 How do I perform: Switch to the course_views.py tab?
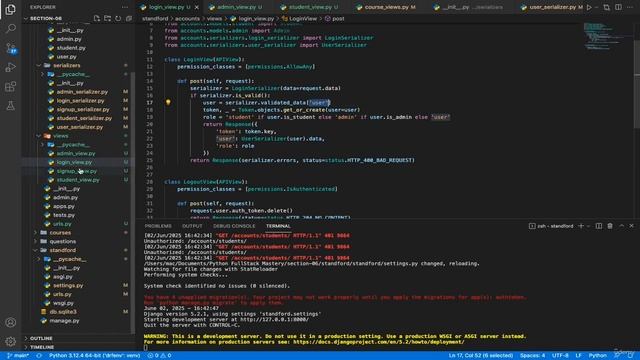tap(386, 7)
